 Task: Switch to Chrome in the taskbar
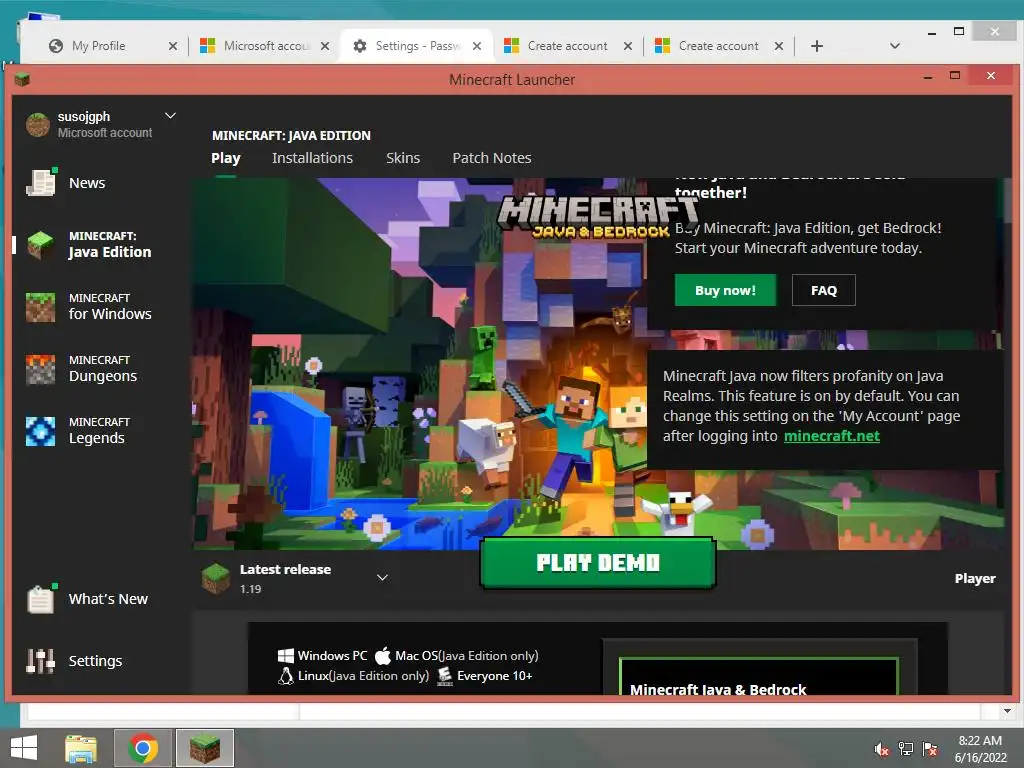pos(143,748)
